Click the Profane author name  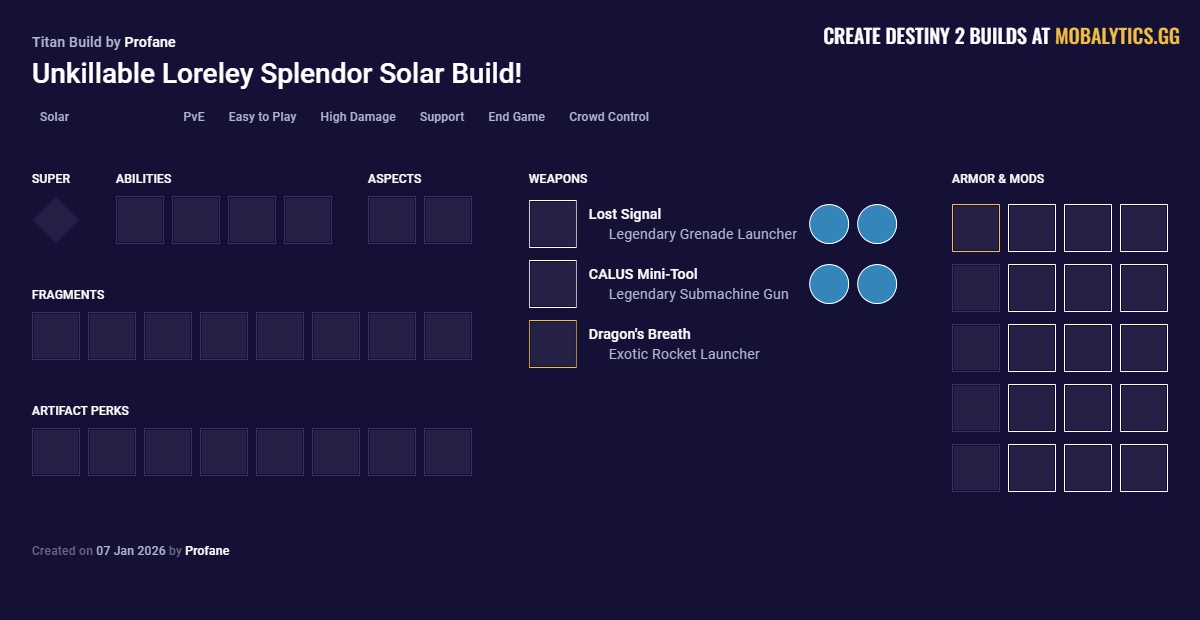[152, 42]
